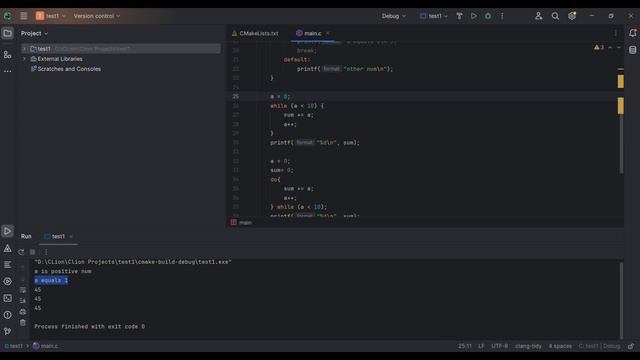Click the highlighted 'a equals 1' console line
Image resolution: width=640 pixels, height=360 pixels.
[x=51, y=280]
